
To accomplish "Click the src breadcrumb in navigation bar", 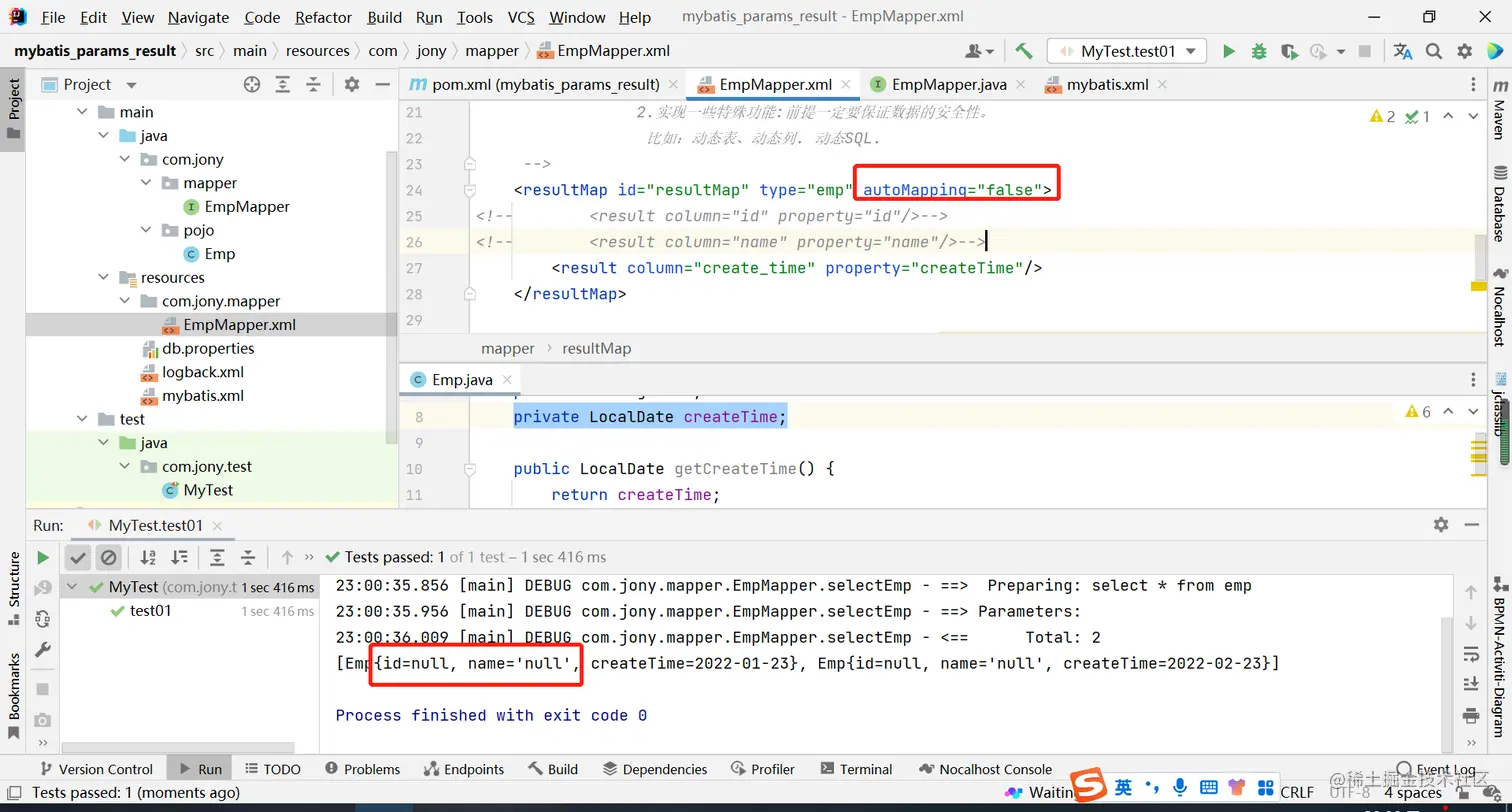I will [x=204, y=51].
